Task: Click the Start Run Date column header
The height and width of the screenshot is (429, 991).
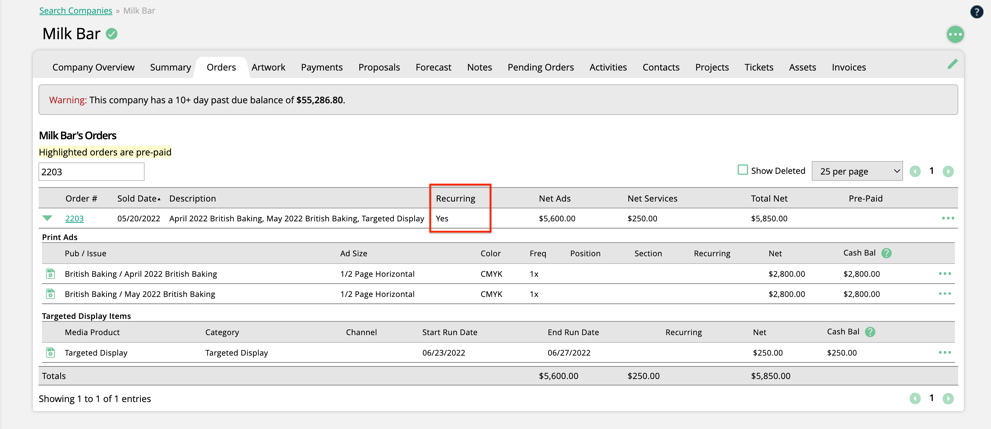Action: click(x=449, y=332)
